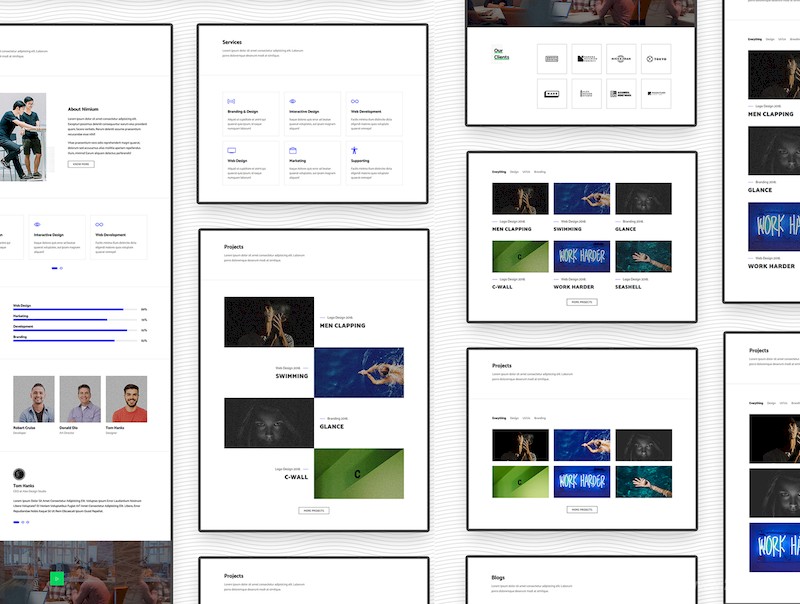
Task: Click the Web Design skill progress bar
Action: pos(75,309)
